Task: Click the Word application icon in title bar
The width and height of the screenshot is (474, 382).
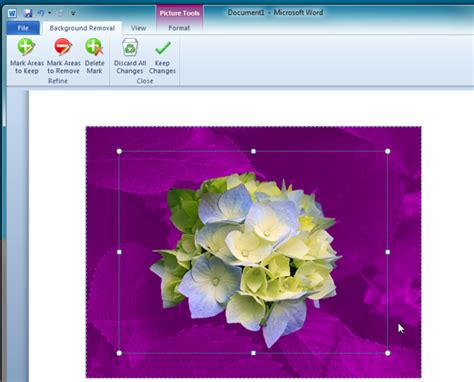Action: (12, 13)
